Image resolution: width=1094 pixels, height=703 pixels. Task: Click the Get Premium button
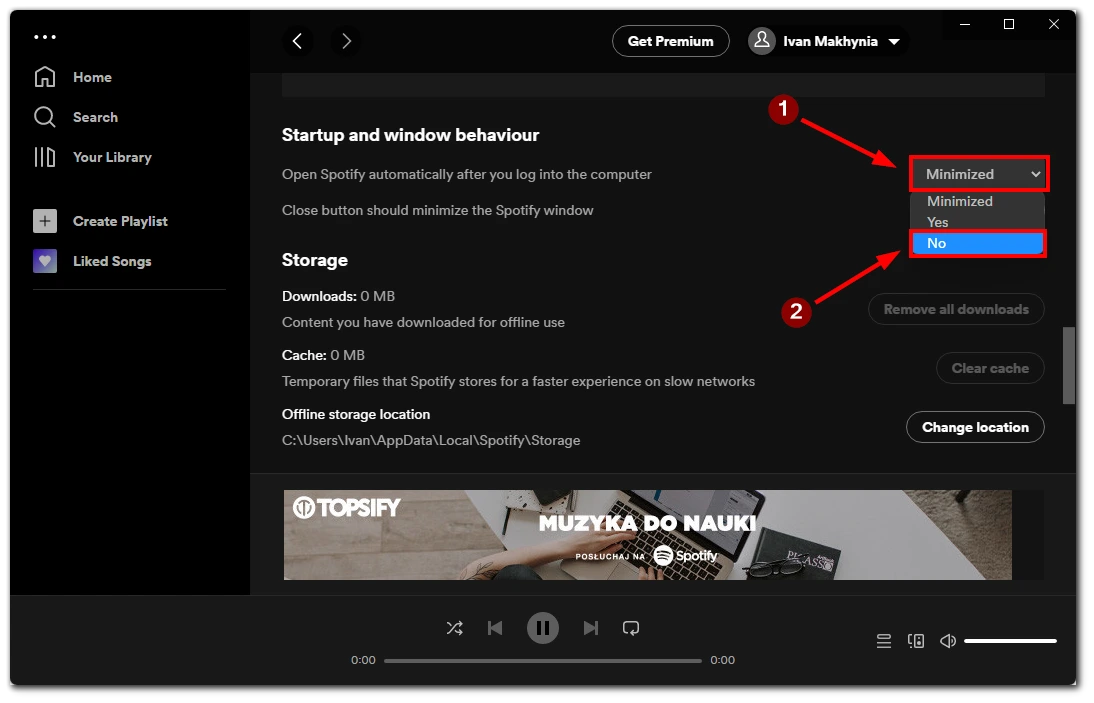(x=670, y=41)
